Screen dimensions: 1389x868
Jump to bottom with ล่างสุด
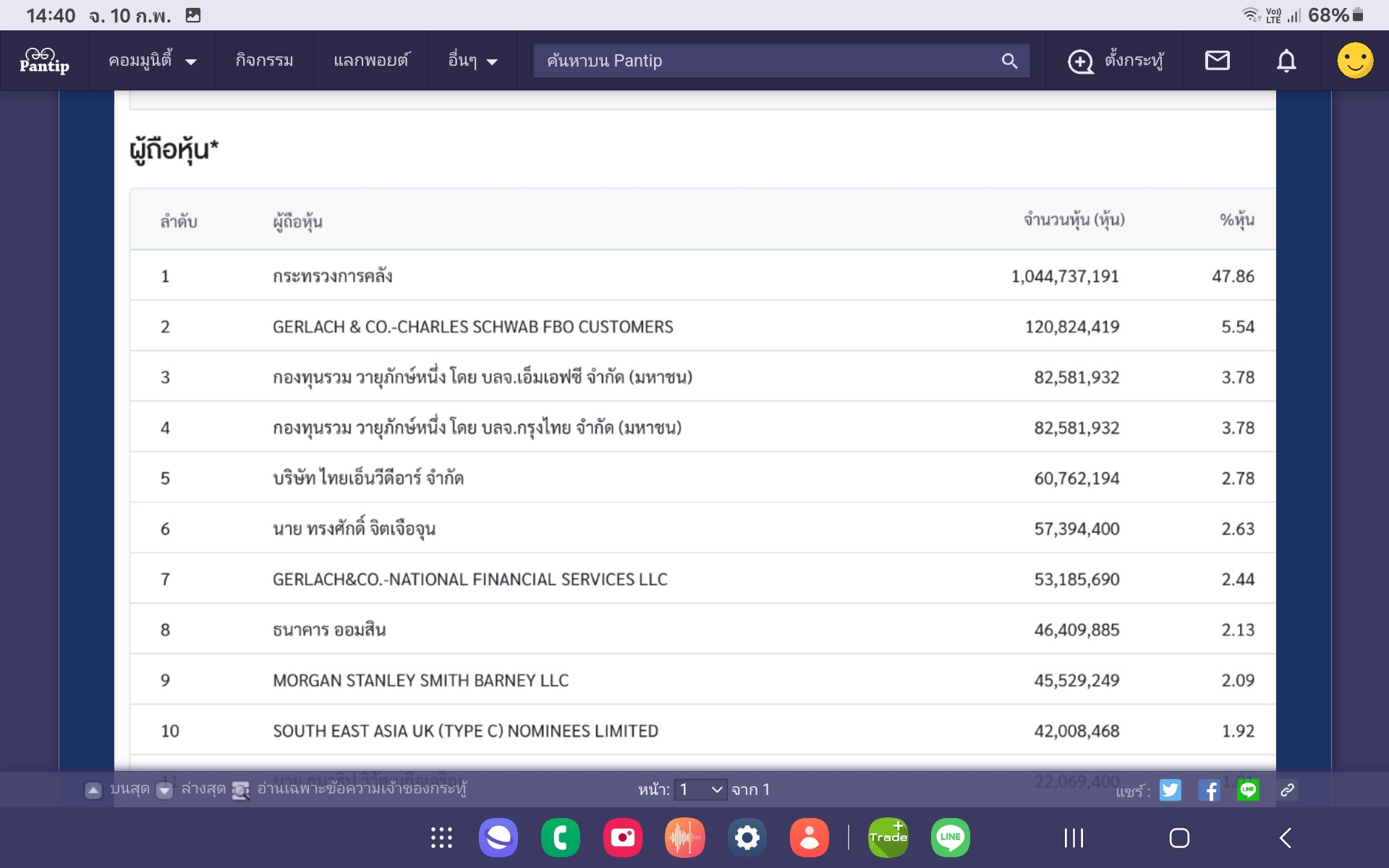pos(192,789)
